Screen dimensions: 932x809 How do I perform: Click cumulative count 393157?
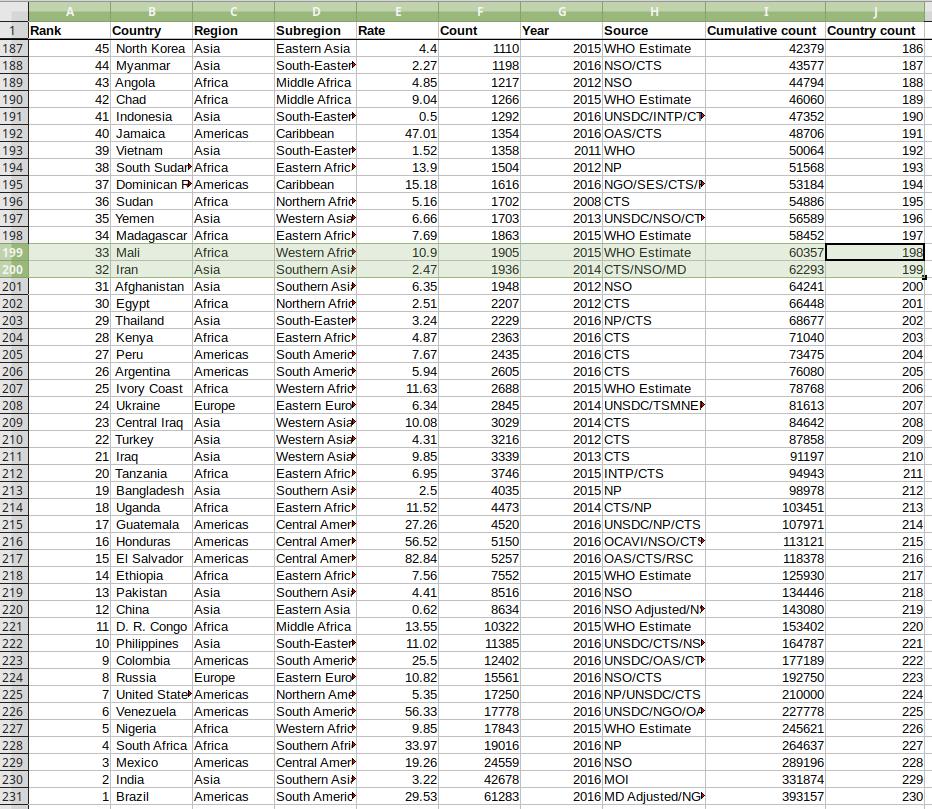pyautogui.click(x=766, y=797)
